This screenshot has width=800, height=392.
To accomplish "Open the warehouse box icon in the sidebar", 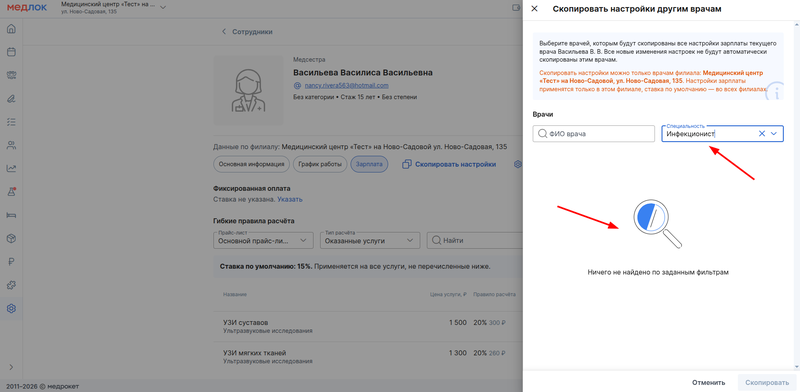I will point(11,238).
